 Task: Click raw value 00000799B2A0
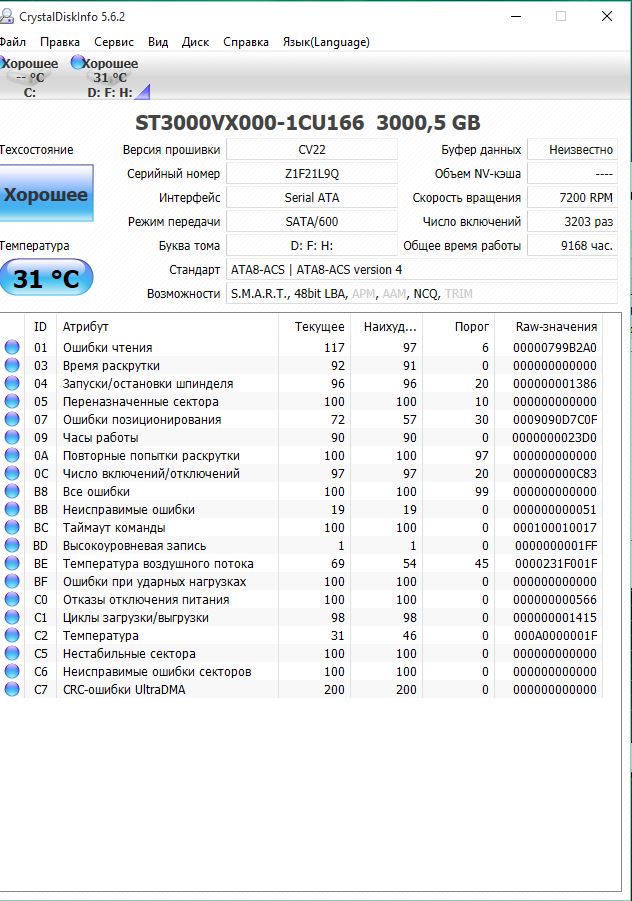pos(554,348)
